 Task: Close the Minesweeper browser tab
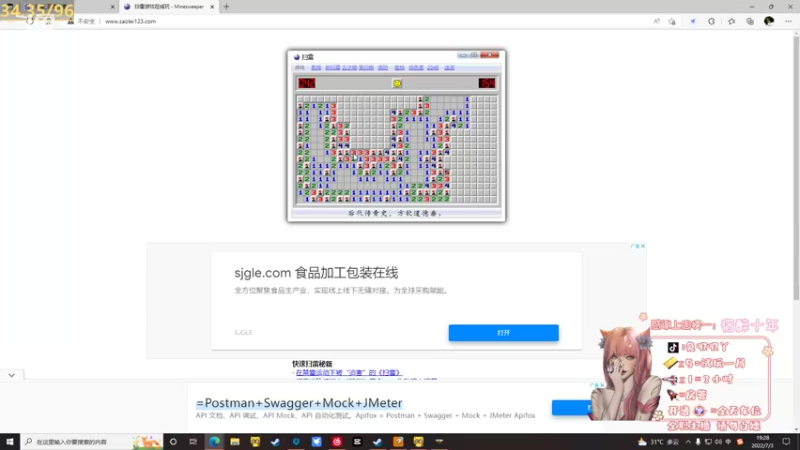[212, 7]
